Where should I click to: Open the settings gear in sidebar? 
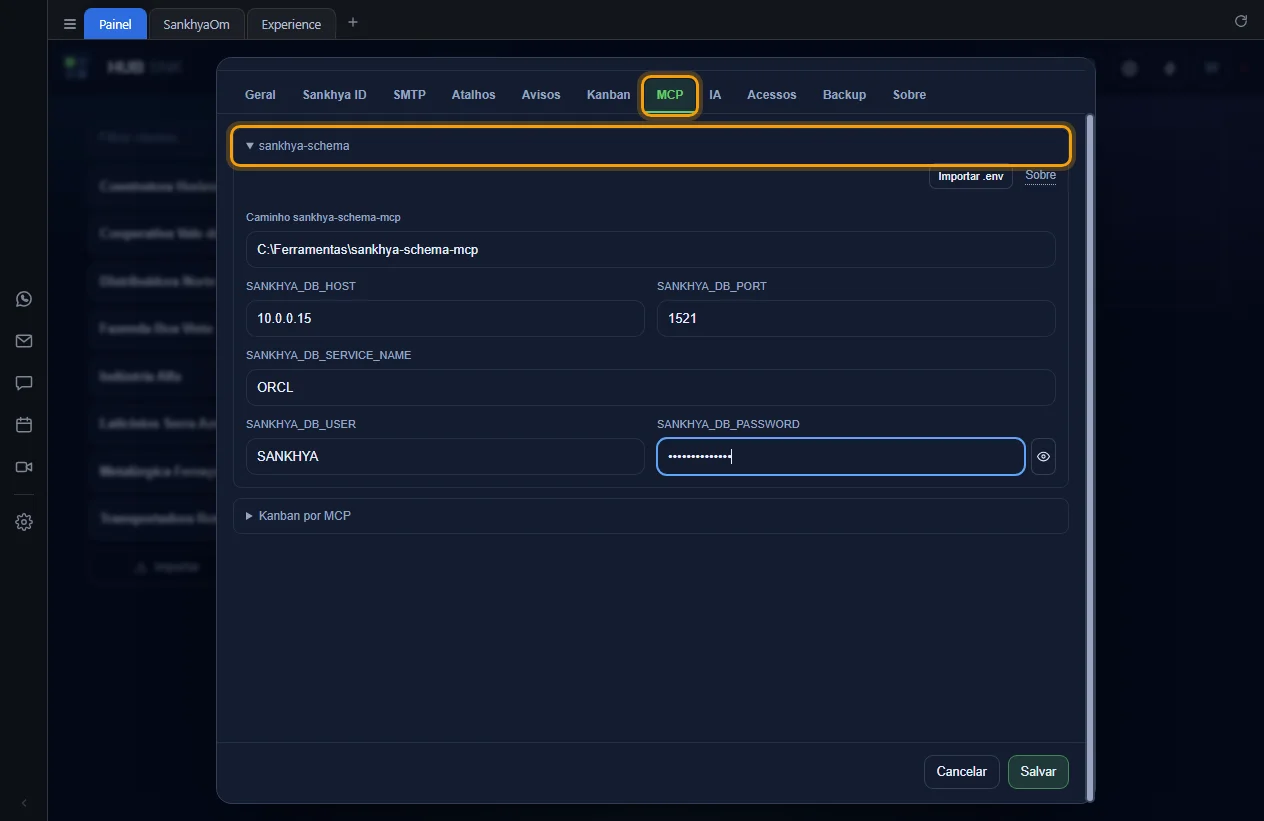click(24, 522)
